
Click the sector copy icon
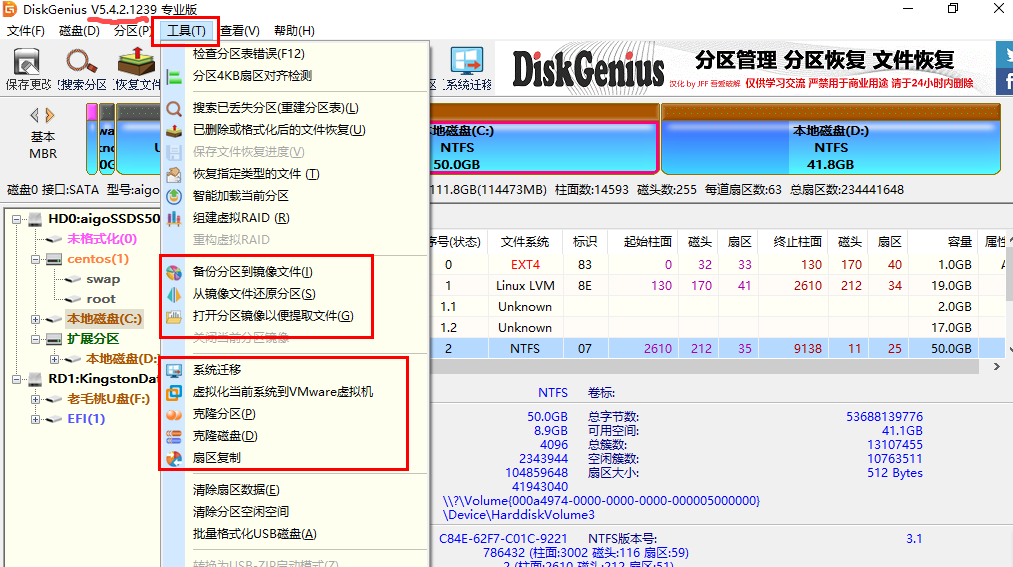(174, 459)
